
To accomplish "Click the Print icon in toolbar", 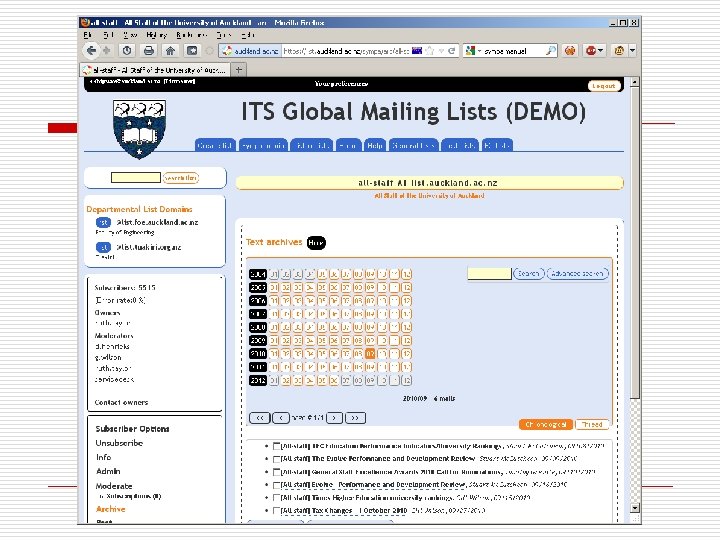I will pyautogui.click(x=148, y=51).
